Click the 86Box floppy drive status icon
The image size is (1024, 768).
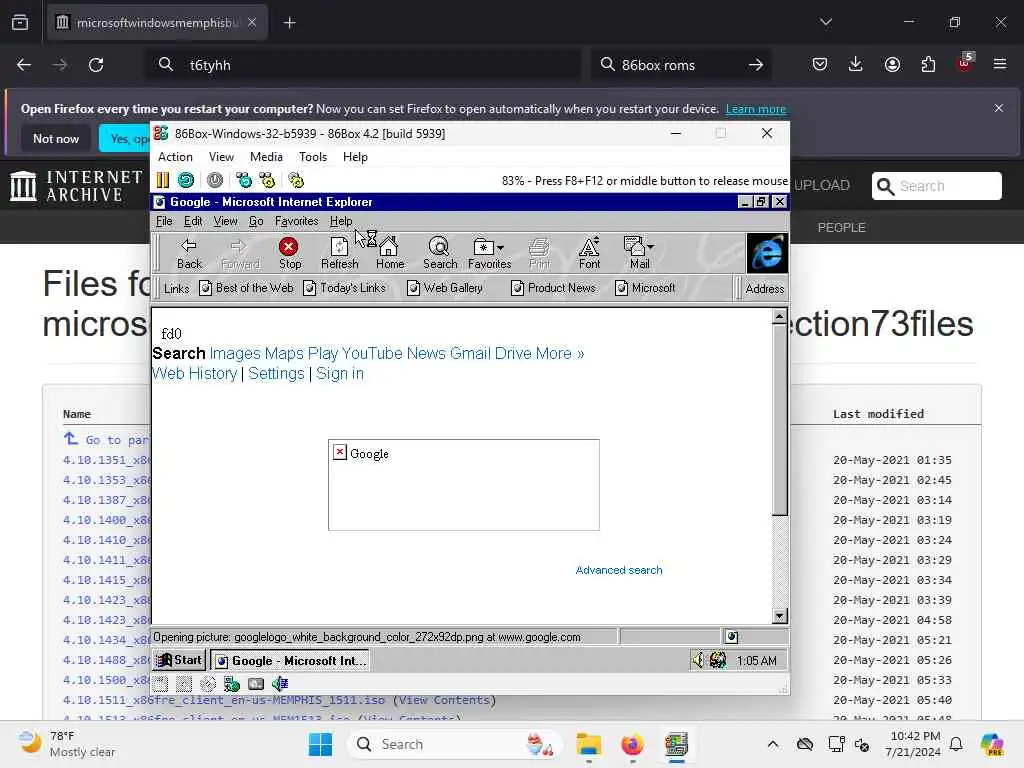tap(161, 684)
